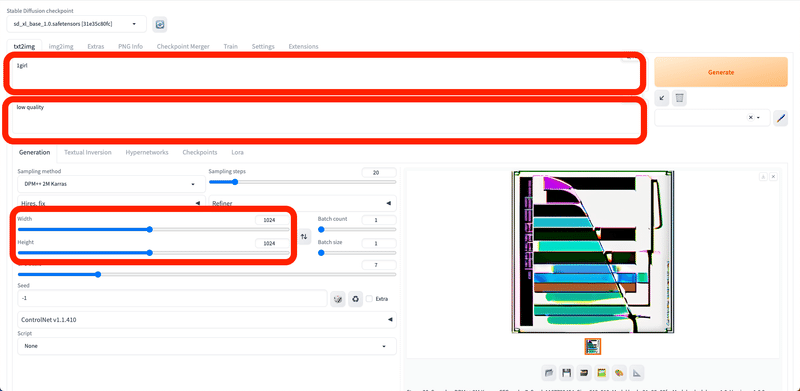Select the Checkpoints sub-tab
This screenshot has width=800, height=391.
[200, 152]
